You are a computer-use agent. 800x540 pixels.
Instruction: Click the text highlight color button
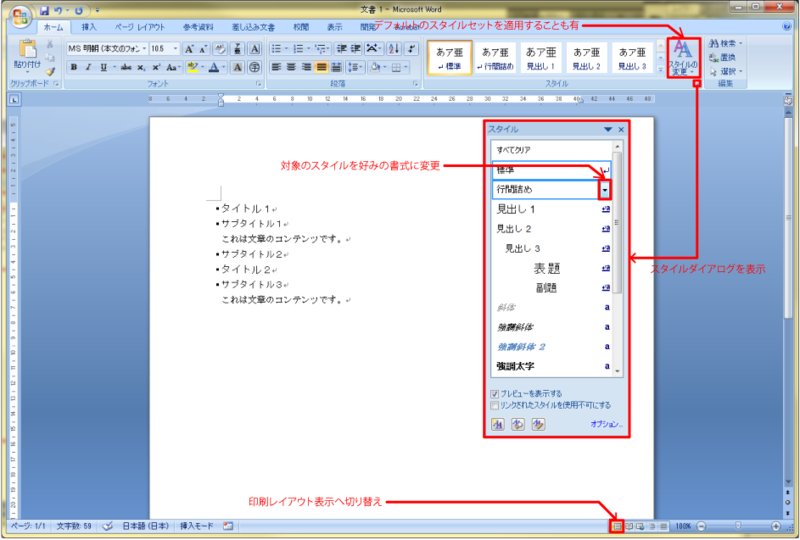[192, 67]
